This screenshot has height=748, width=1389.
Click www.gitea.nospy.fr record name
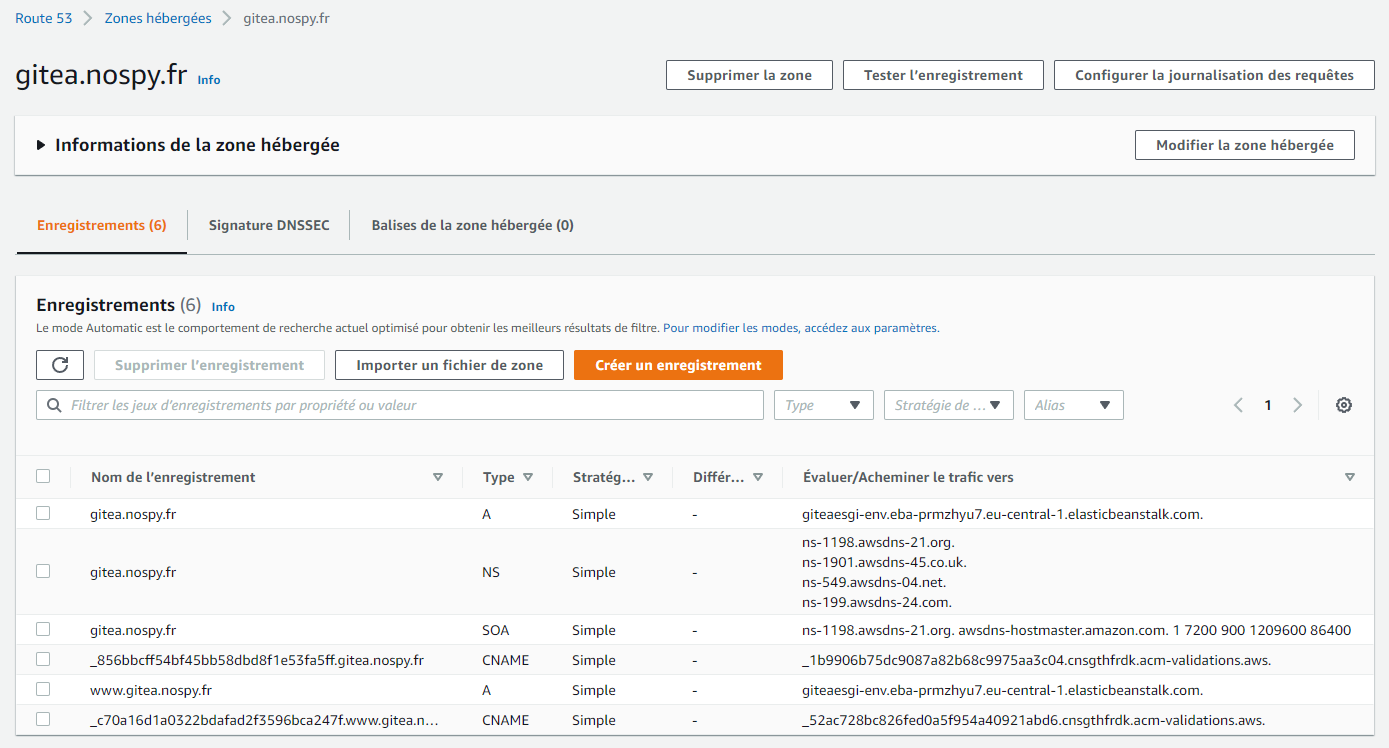click(151, 690)
